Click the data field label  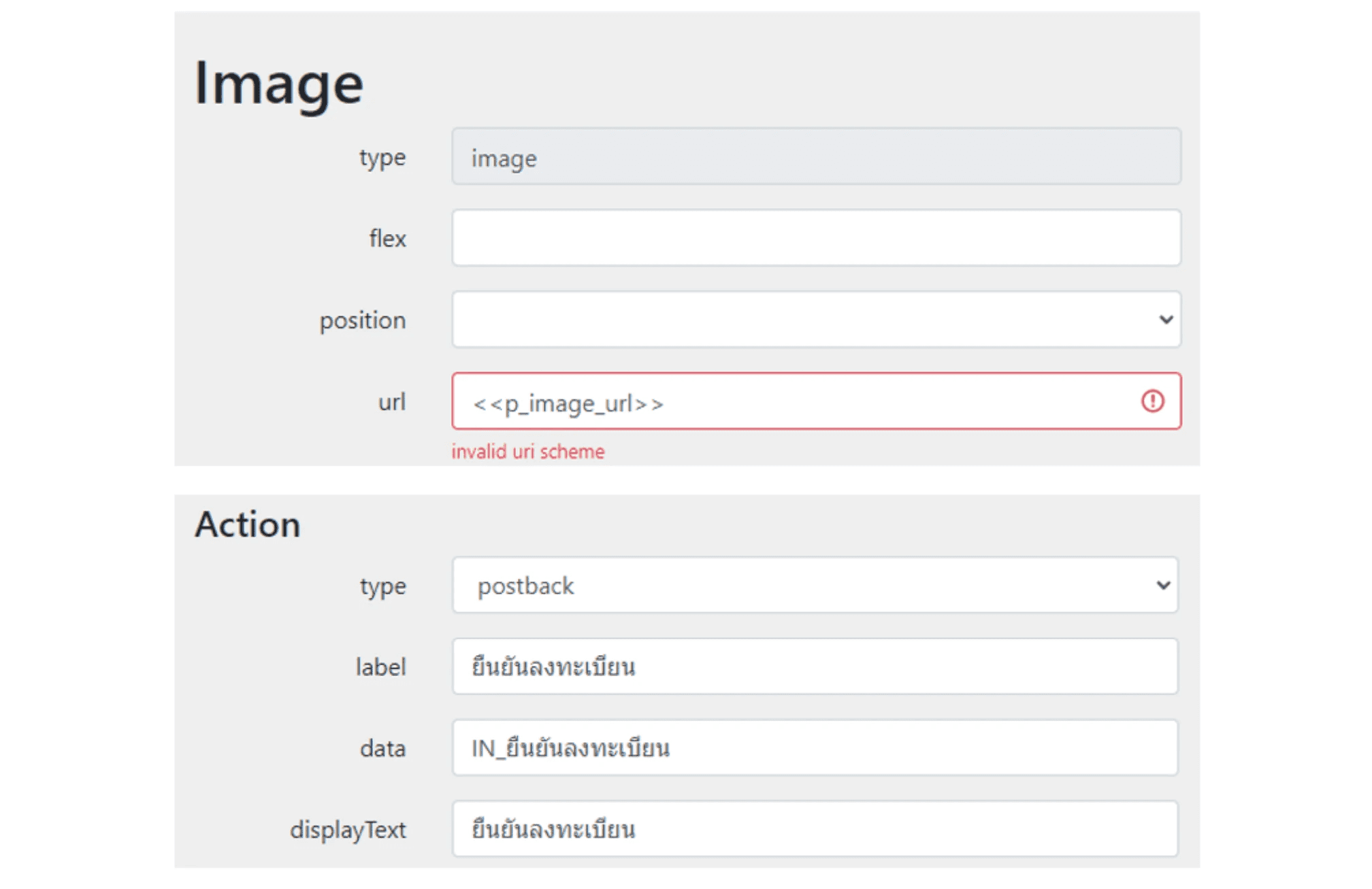[382, 748]
